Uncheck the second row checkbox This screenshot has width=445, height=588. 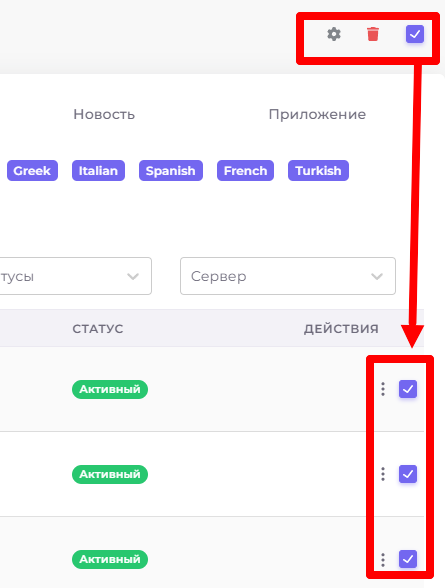(x=408, y=474)
